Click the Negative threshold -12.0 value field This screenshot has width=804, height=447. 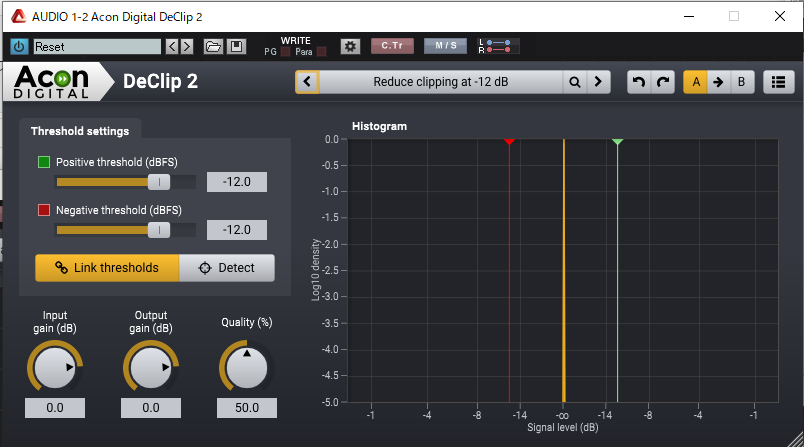(237, 230)
